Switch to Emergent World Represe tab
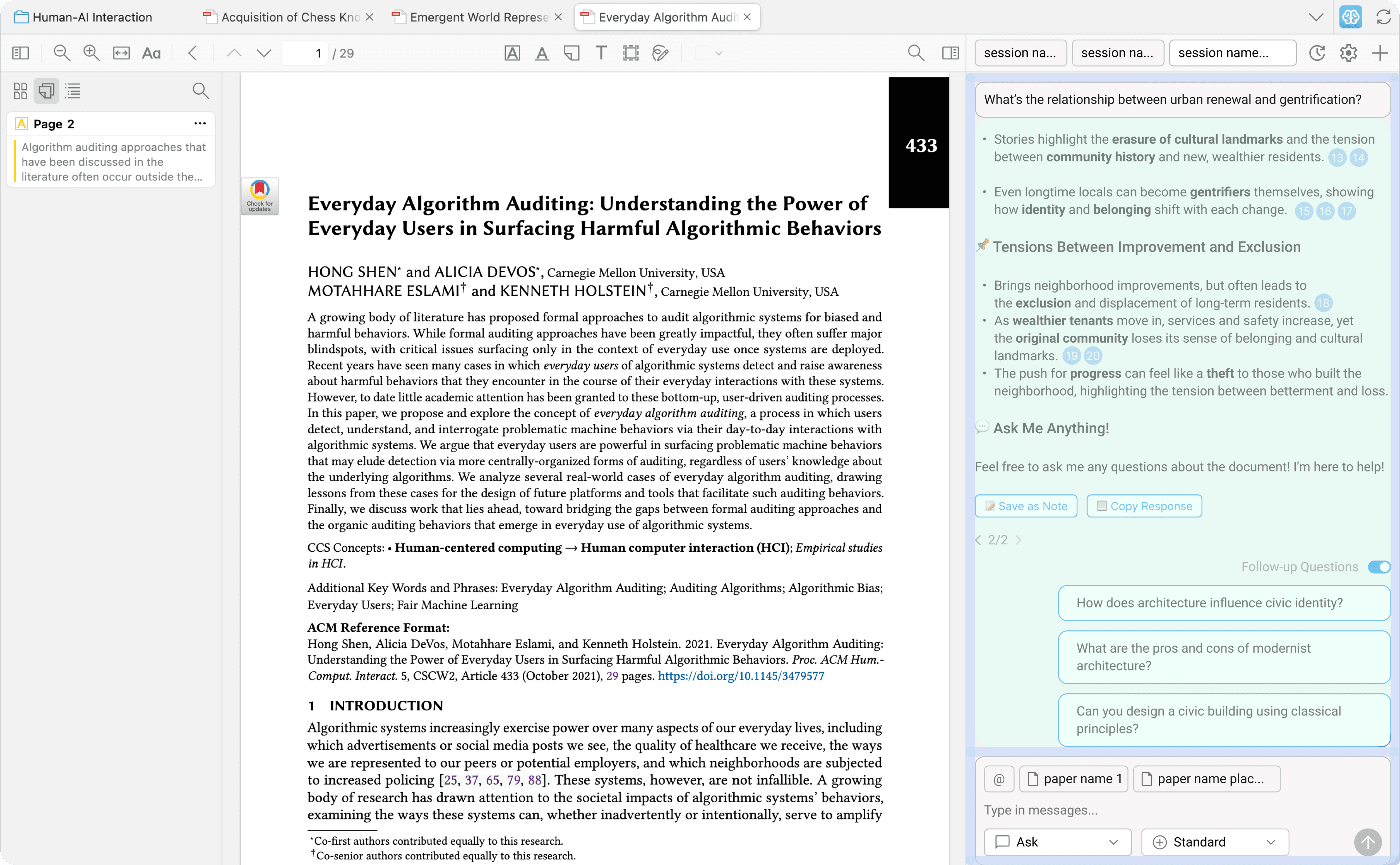This screenshot has height=865, width=1400. 478,17
